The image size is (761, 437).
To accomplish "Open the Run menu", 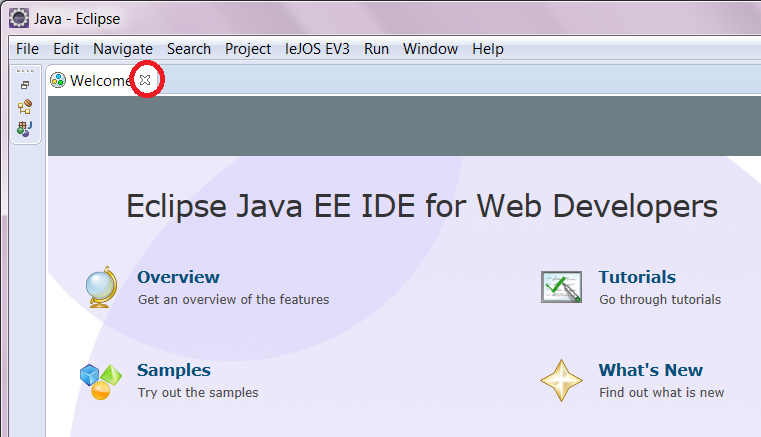I will click(x=376, y=49).
